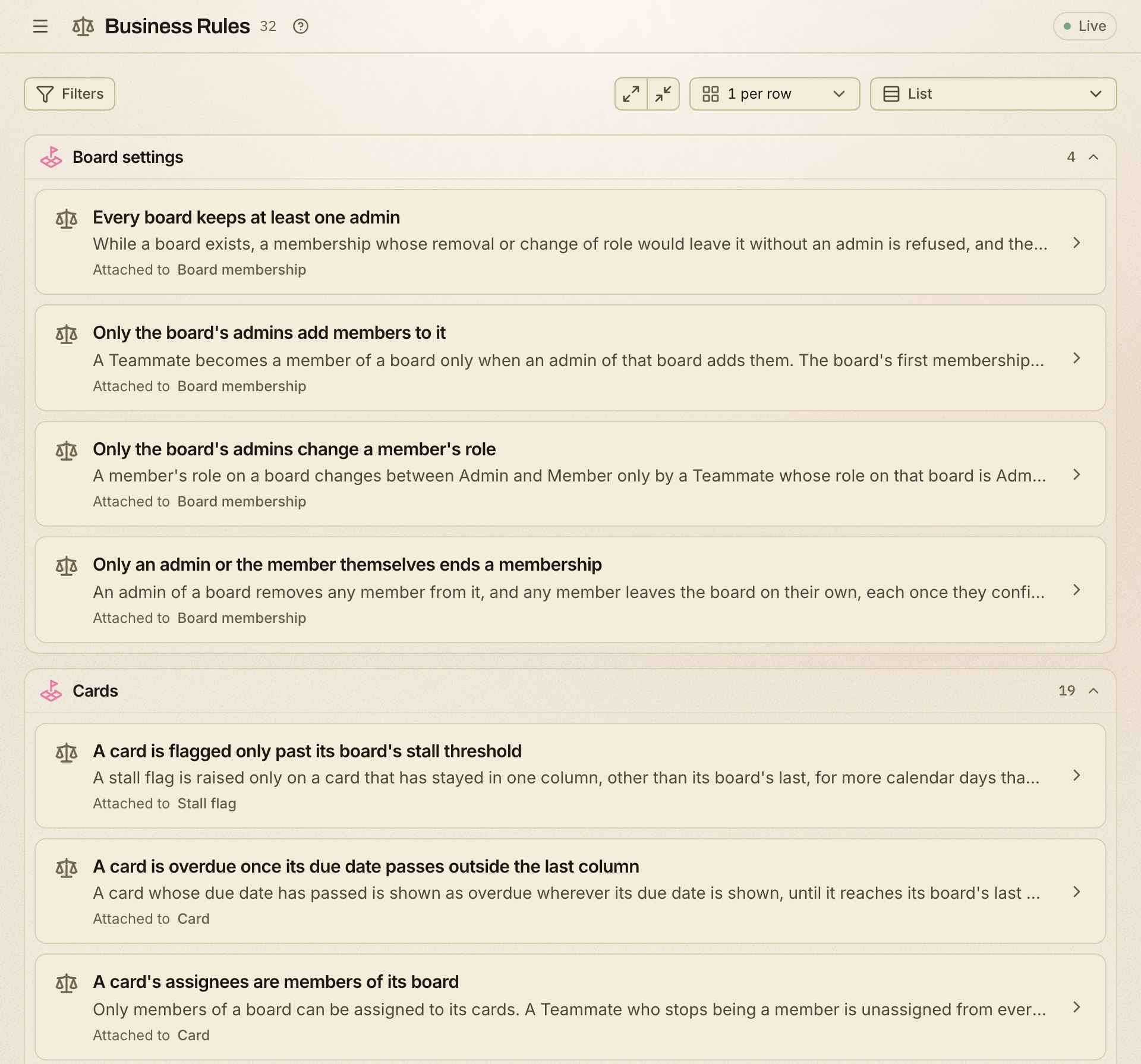Image resolution: width=1141 pixels, height=1064 pixels.
Task: Click 'Board membership' link under 'ends a membership' rule
Action: [242, 618]
